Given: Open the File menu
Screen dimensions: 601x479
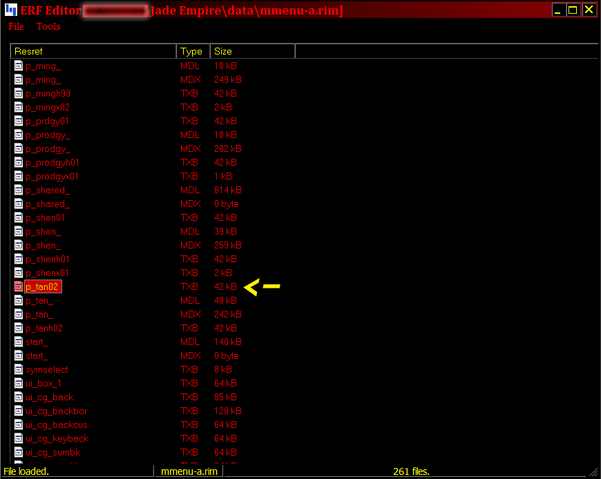Looking at the screenshot, I should tap(16, 26).
